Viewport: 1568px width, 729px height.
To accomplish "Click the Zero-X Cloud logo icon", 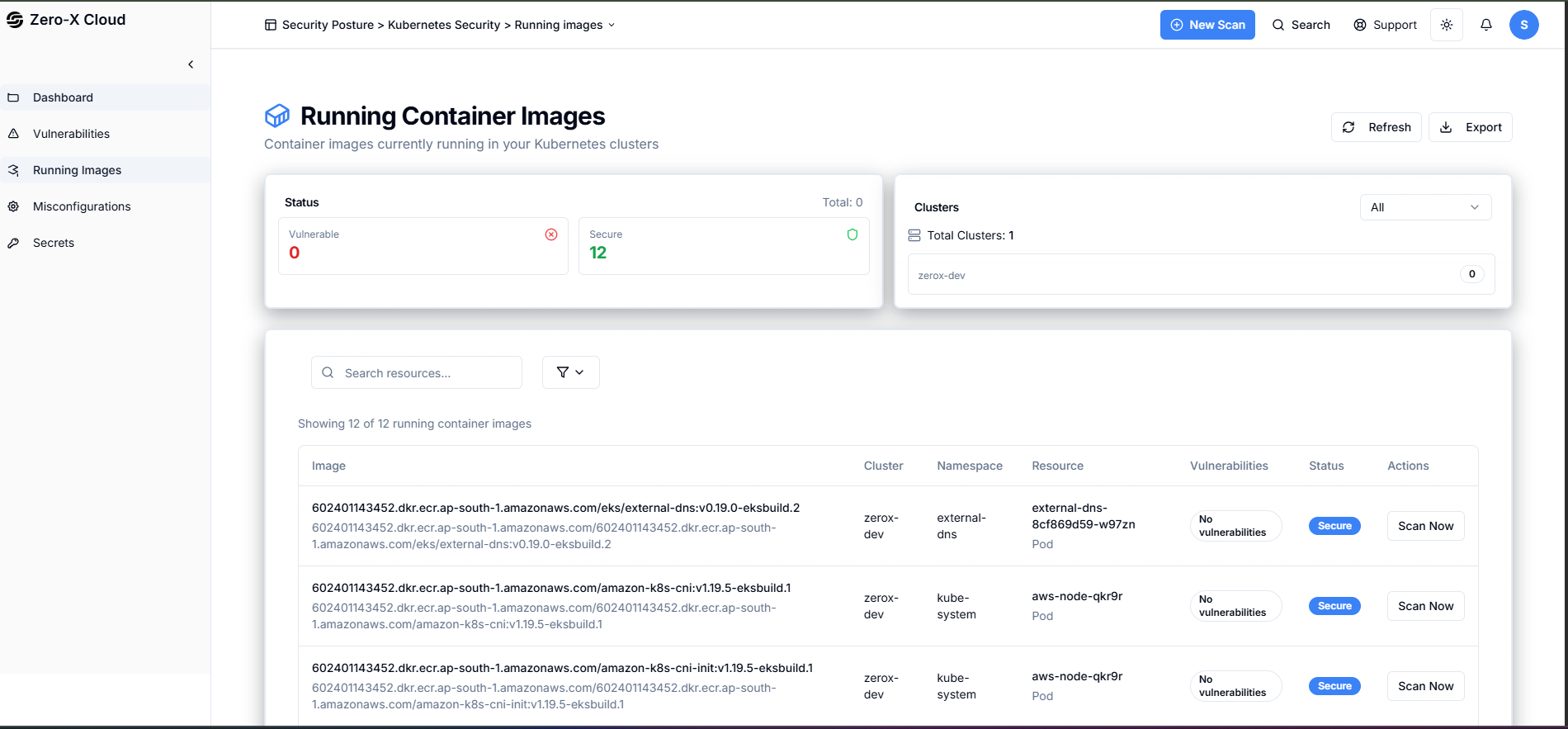I will click(x=15, y=20).
